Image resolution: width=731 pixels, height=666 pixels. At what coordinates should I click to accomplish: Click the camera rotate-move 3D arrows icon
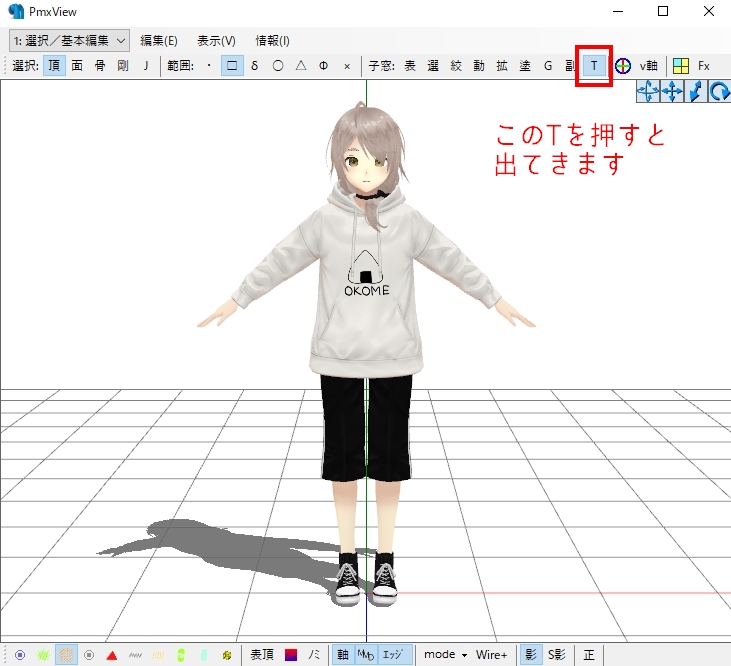pos(648,91)
